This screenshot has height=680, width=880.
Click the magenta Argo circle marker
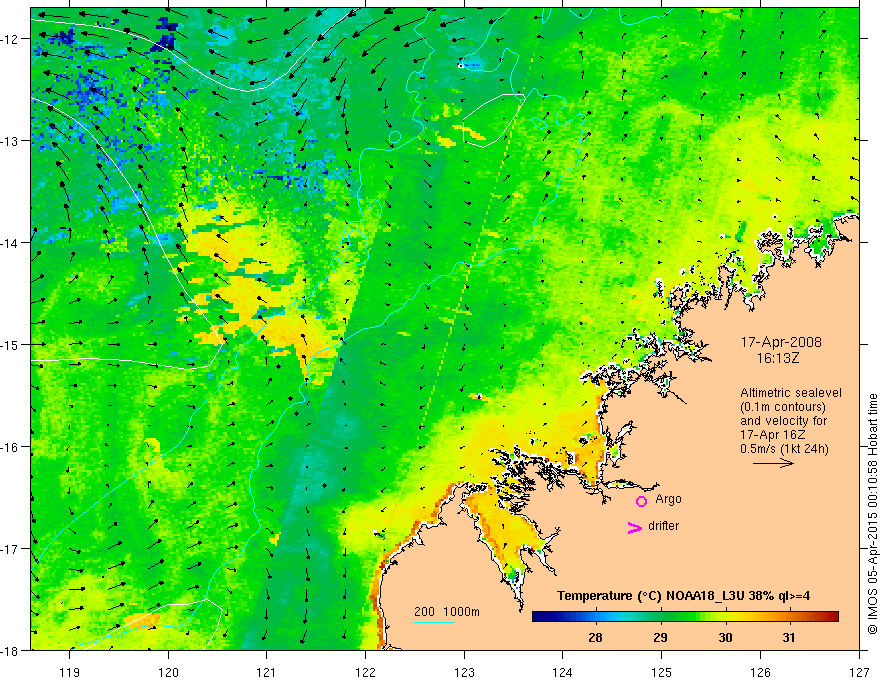tap(641, 500)
